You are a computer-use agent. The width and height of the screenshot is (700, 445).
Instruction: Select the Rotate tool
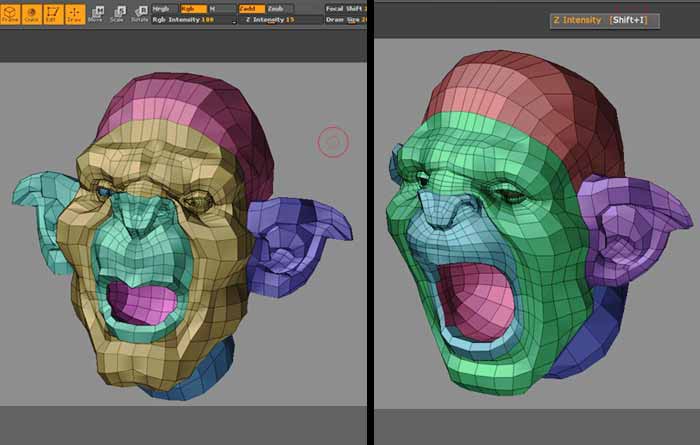tap(139, 13)
